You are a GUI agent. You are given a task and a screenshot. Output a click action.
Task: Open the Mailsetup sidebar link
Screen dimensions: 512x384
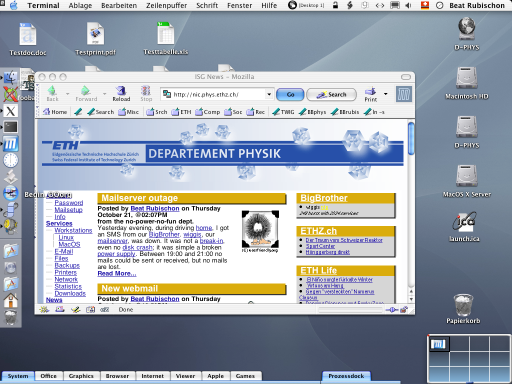coord(68,210)
